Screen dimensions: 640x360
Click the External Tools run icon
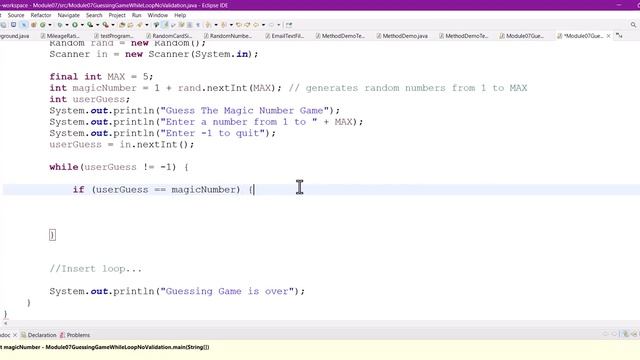[105, 25]
